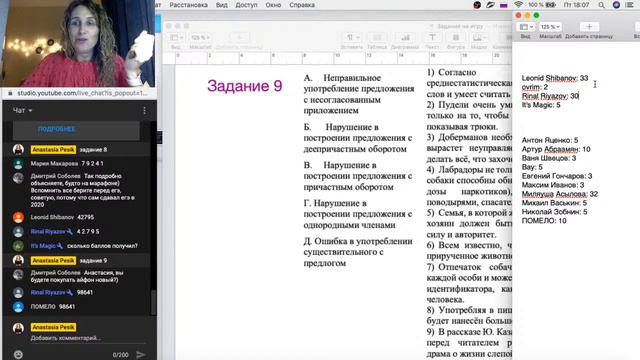The height and width of the screenshot is (360, 640).
Task: Click the plus Add page icon in front window
Action: coord(589,27)
